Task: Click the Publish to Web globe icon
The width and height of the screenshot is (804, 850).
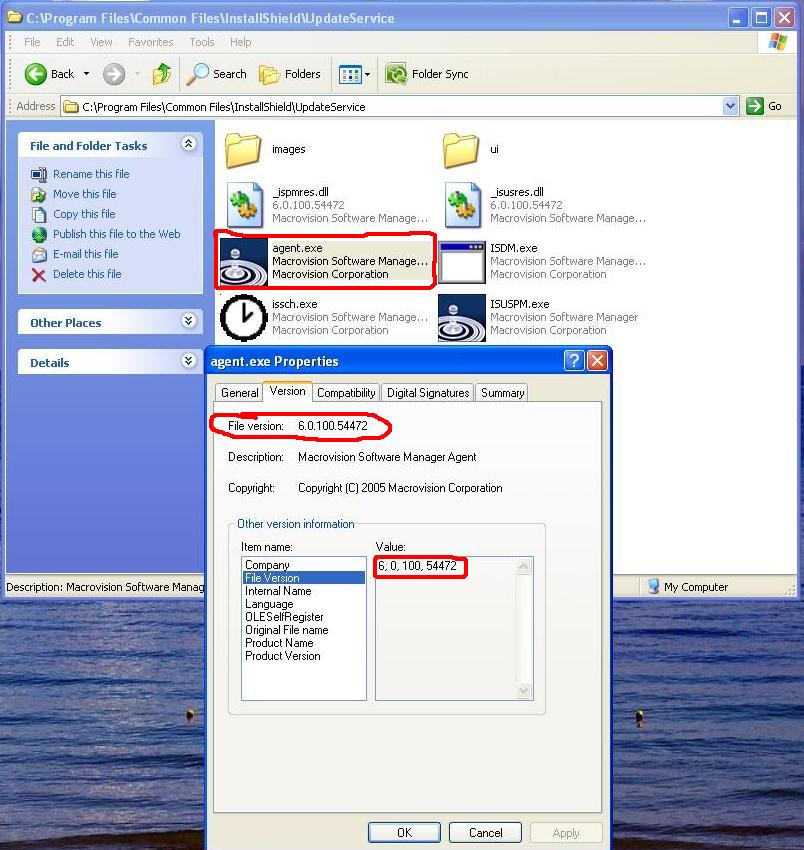Action: pyautogui.click(x=38, y=235)
